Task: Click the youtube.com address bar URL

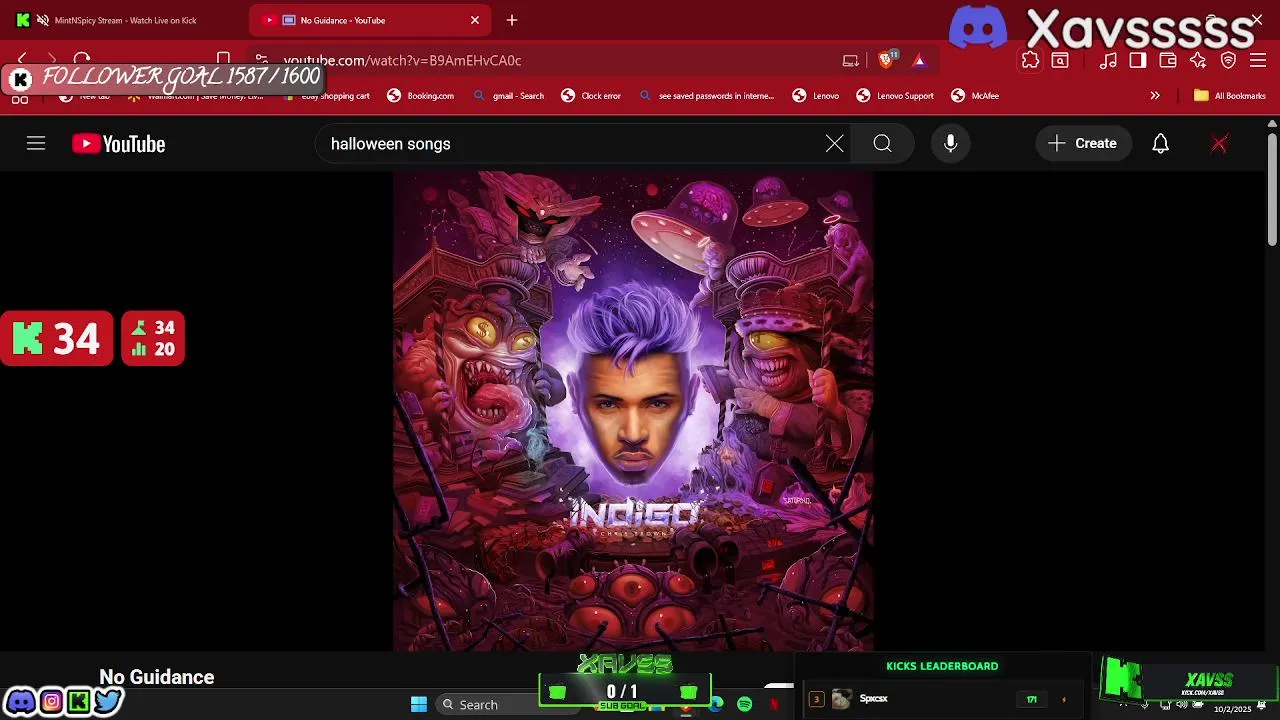Action: click(x=402, y=60)
